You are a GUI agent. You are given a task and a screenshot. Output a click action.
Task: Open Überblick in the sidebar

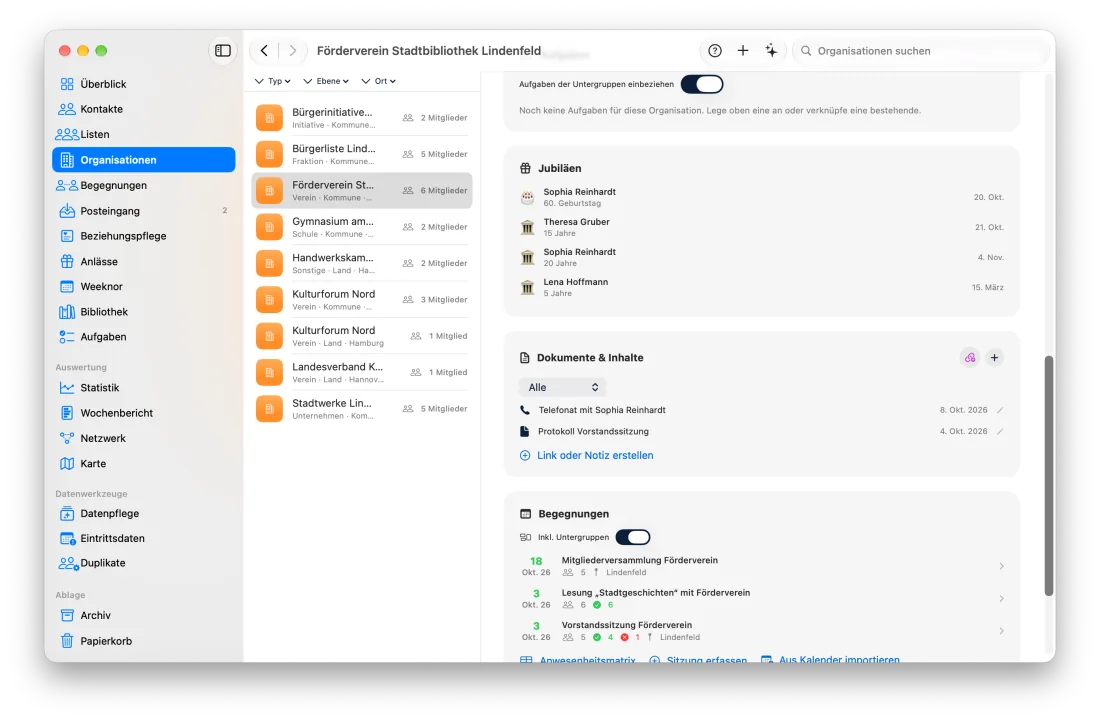(x=144, y=84)
